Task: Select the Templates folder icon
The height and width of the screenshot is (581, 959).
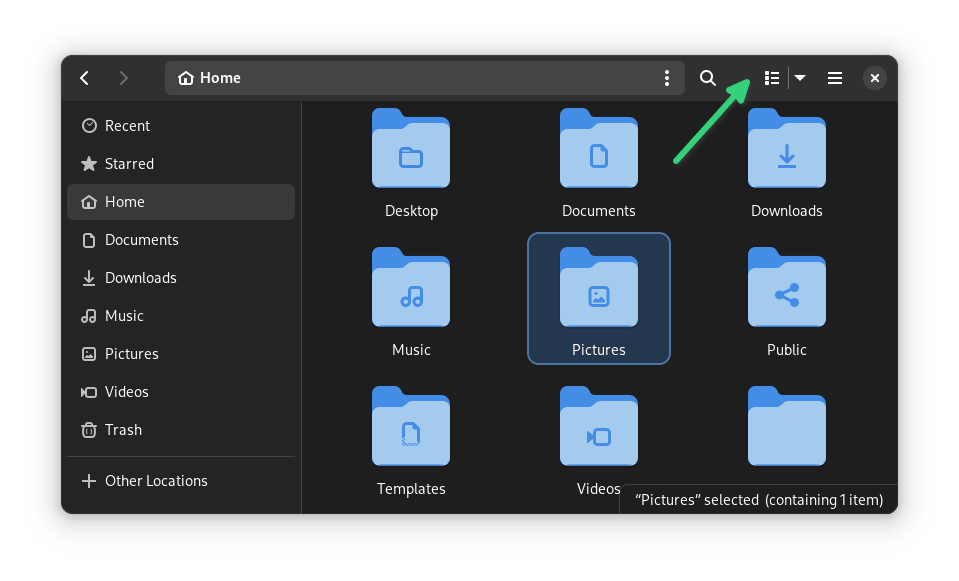Action: [411, 428]
